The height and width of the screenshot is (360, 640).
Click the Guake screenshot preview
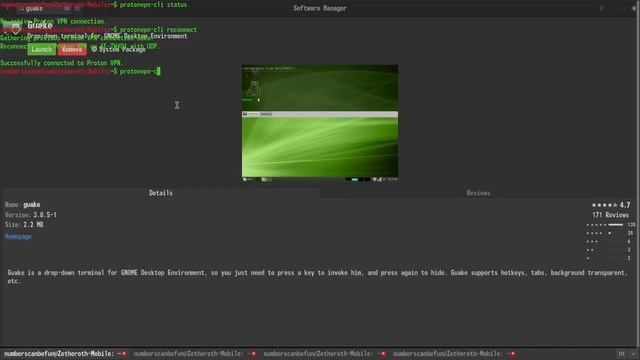320,123
